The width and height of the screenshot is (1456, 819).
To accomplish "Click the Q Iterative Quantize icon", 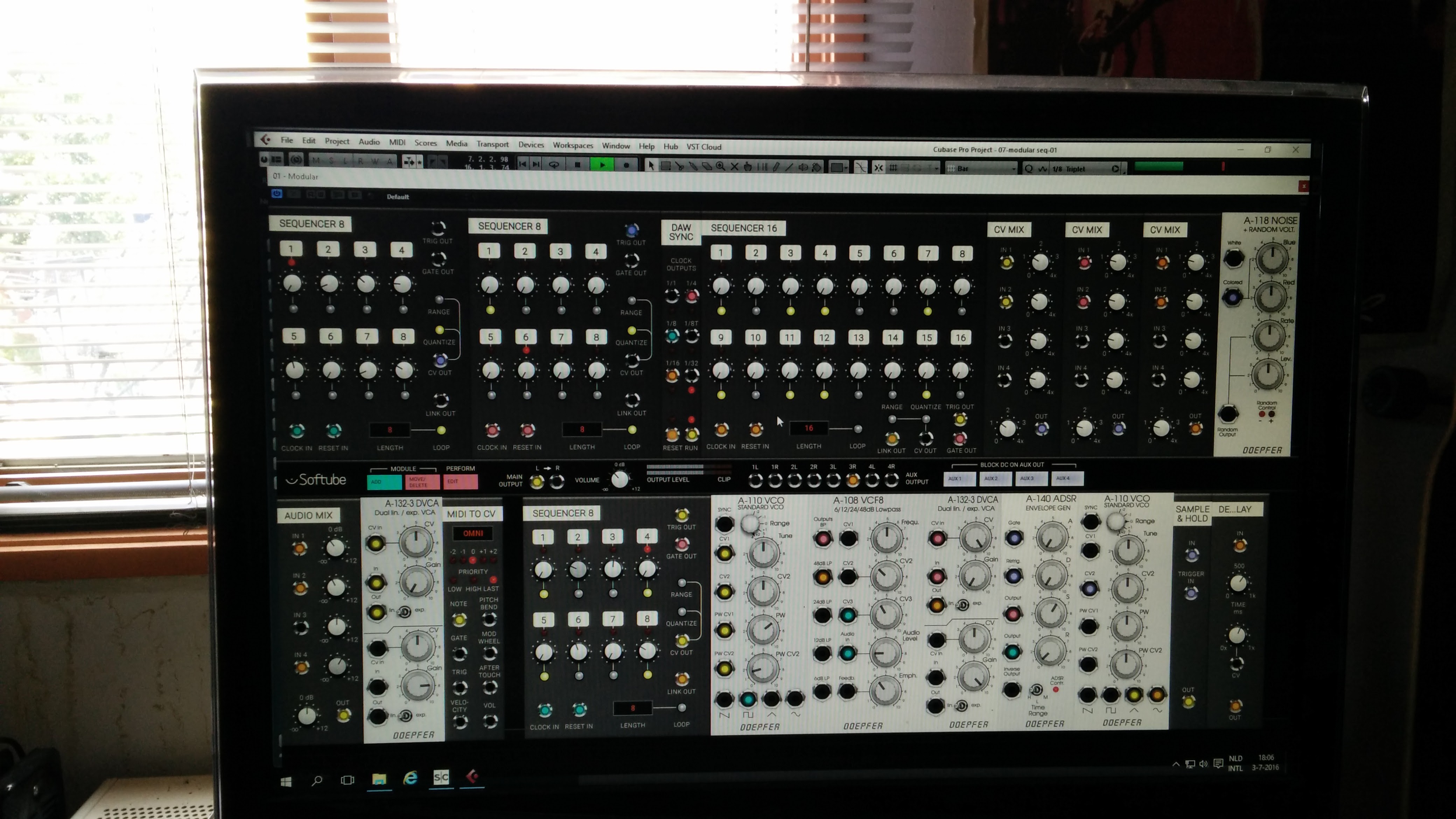I will 1028,168.
